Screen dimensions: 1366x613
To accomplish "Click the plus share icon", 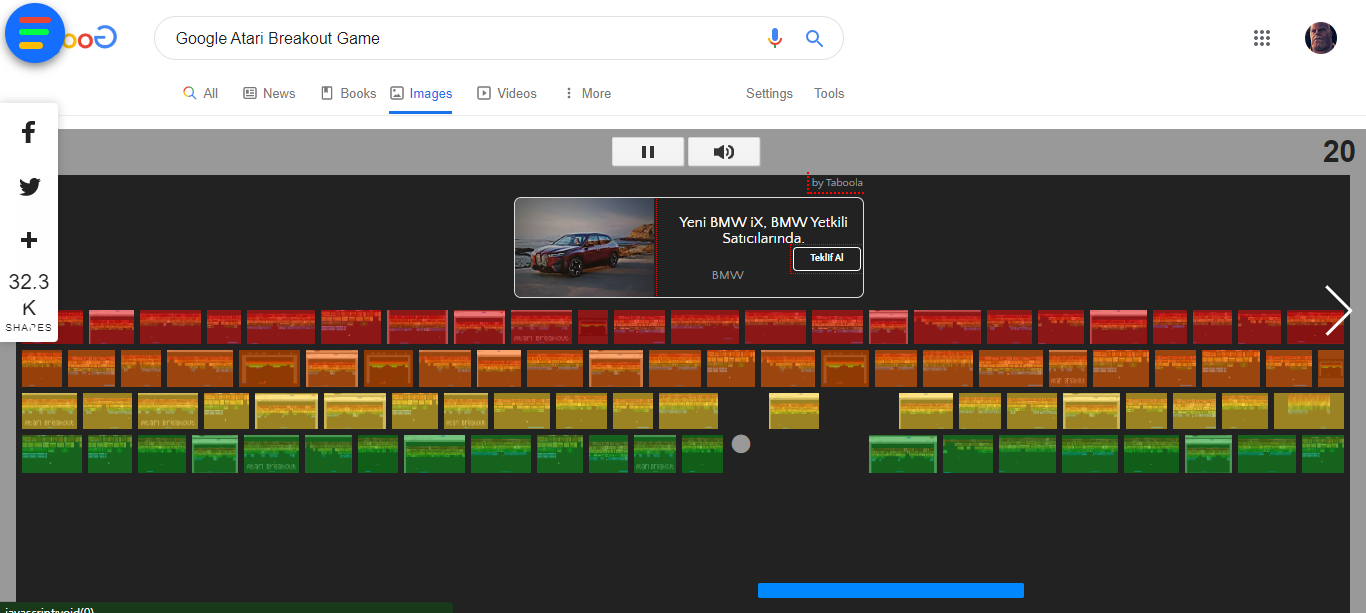I will [x=29, y=240].
